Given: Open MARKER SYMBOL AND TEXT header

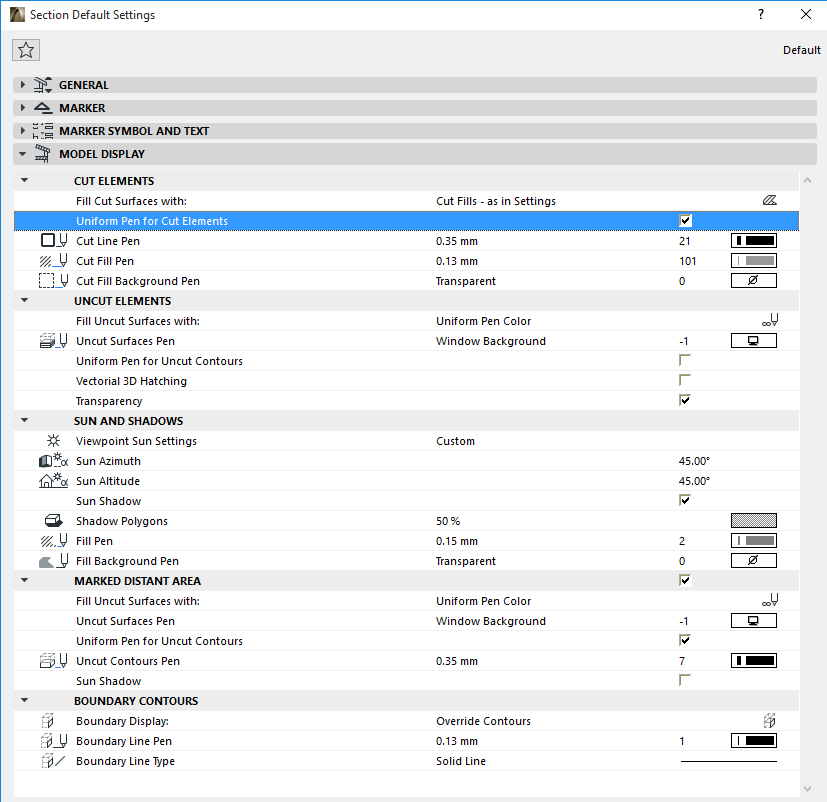Looking at the screenshot, I should click(415, 131).
